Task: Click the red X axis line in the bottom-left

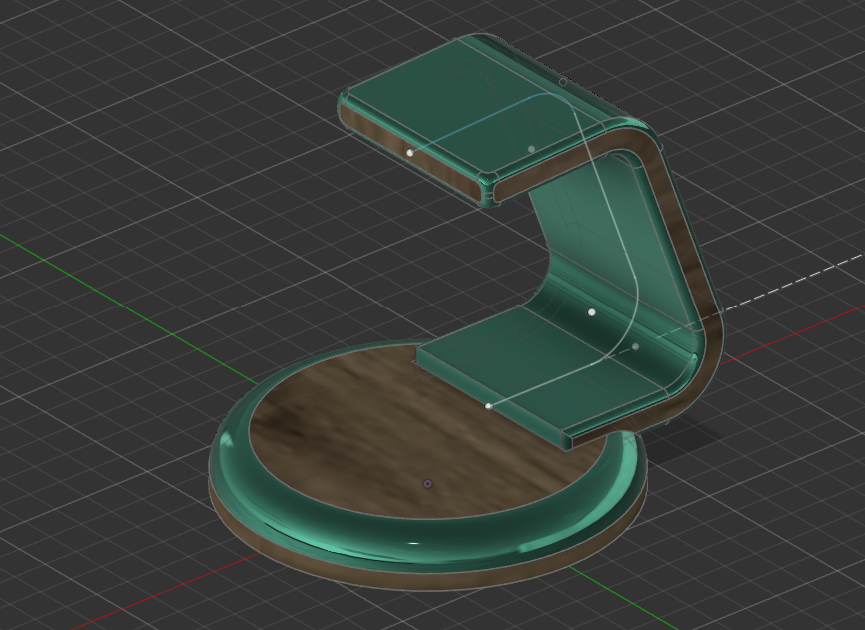Action: [120, 598]
